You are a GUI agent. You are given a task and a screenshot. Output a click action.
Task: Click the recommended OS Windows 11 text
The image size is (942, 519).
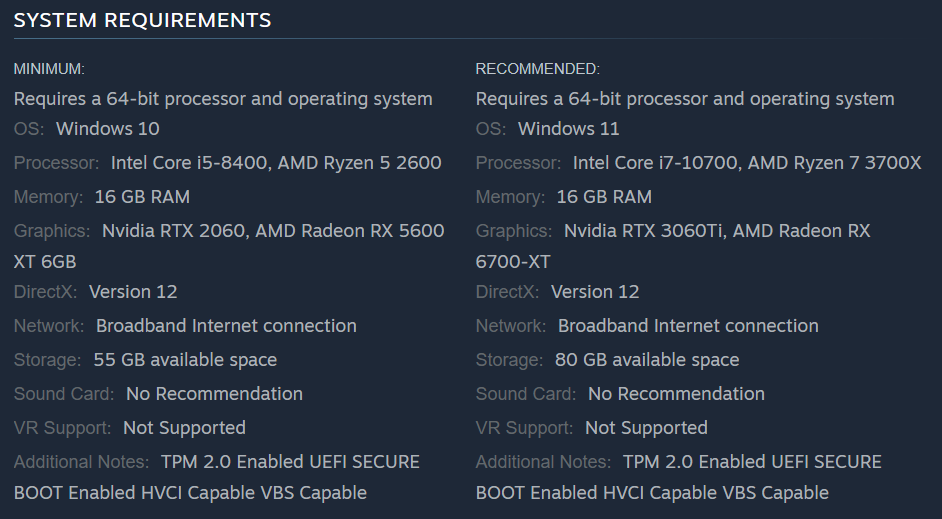tap(569, 129)
